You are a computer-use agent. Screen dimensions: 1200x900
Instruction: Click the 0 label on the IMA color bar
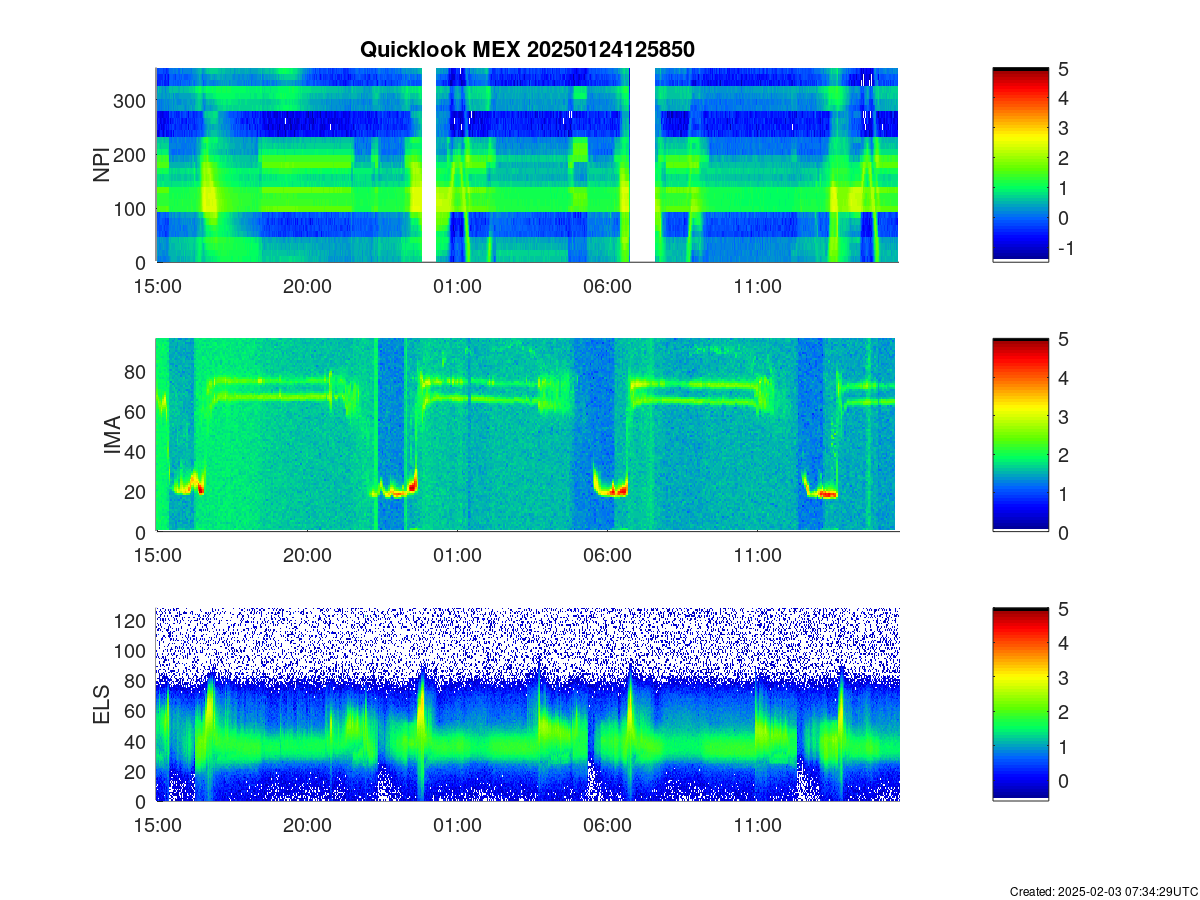tap(1064, 532)
